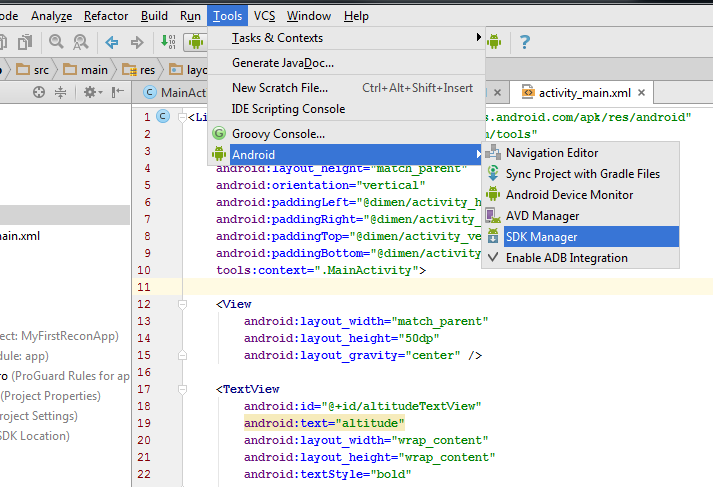
Task: Open AVD Manager
Action: [x=581, y=216]
